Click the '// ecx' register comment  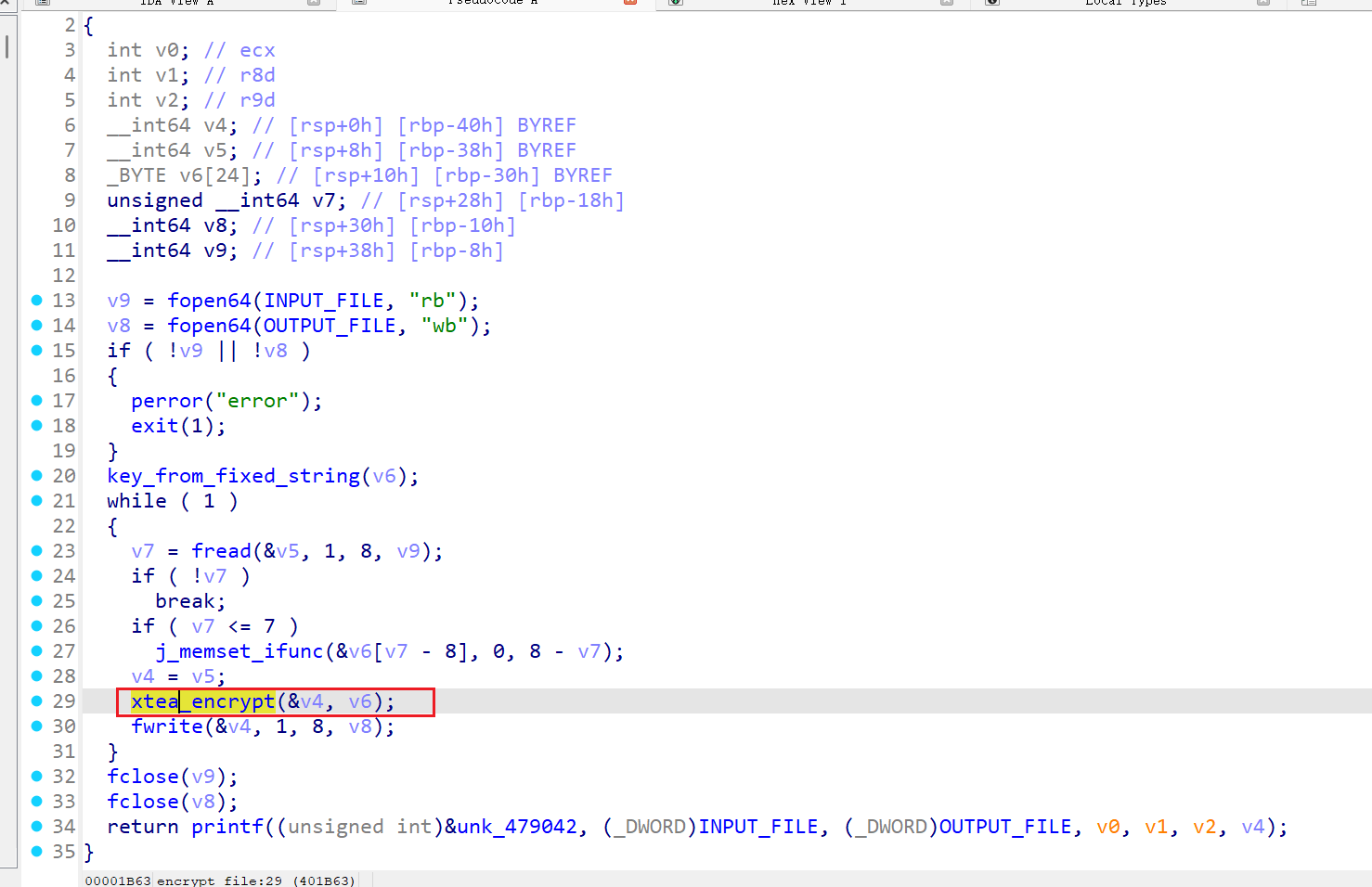239,50
